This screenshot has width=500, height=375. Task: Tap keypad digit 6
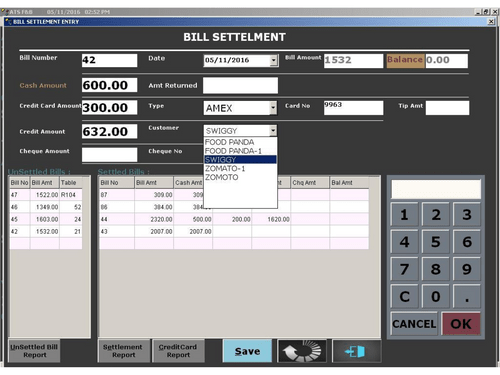click(467, 242)
